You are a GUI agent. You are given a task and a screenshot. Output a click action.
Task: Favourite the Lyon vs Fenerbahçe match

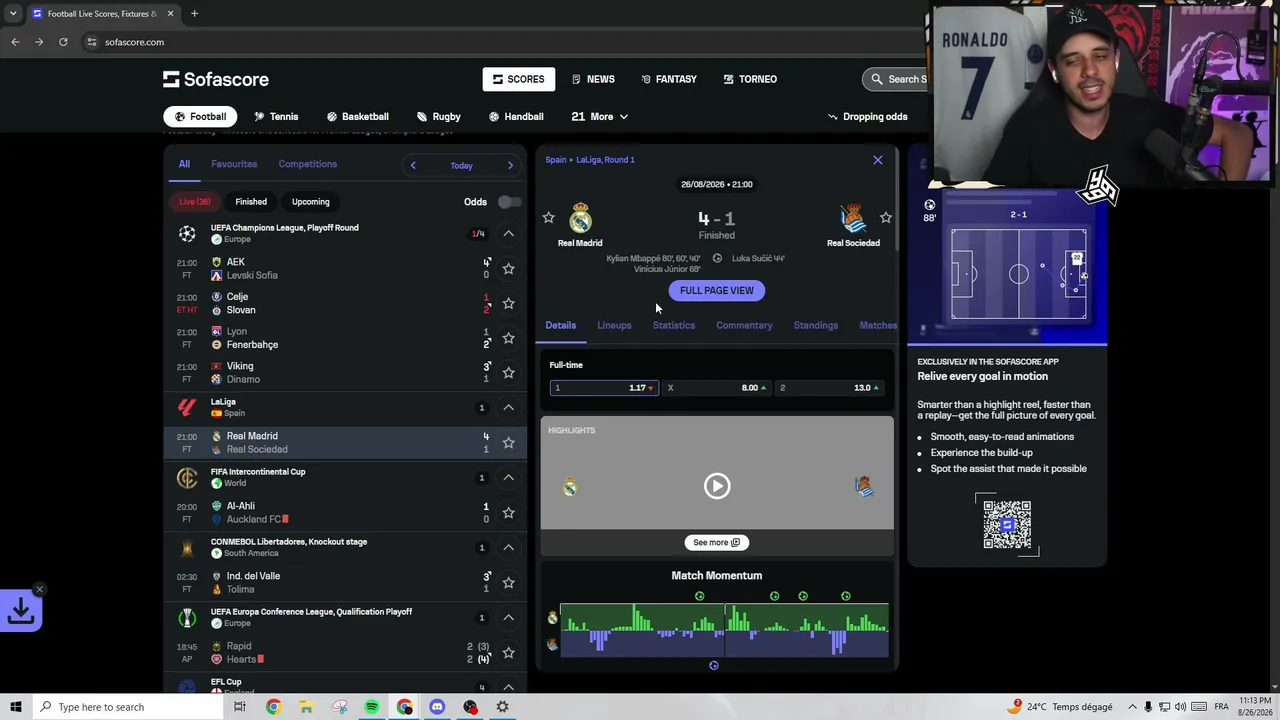coord(508,338)
